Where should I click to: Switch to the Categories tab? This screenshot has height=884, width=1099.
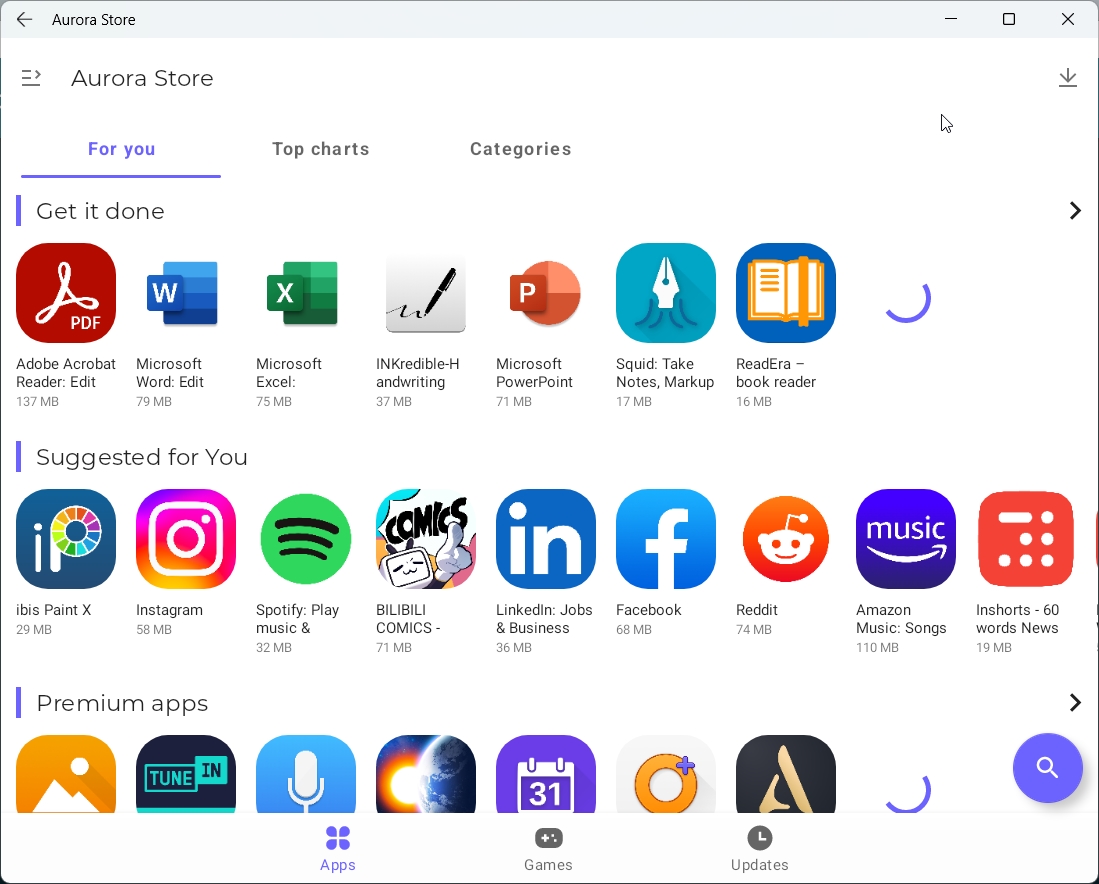click(x=521, y=149)
